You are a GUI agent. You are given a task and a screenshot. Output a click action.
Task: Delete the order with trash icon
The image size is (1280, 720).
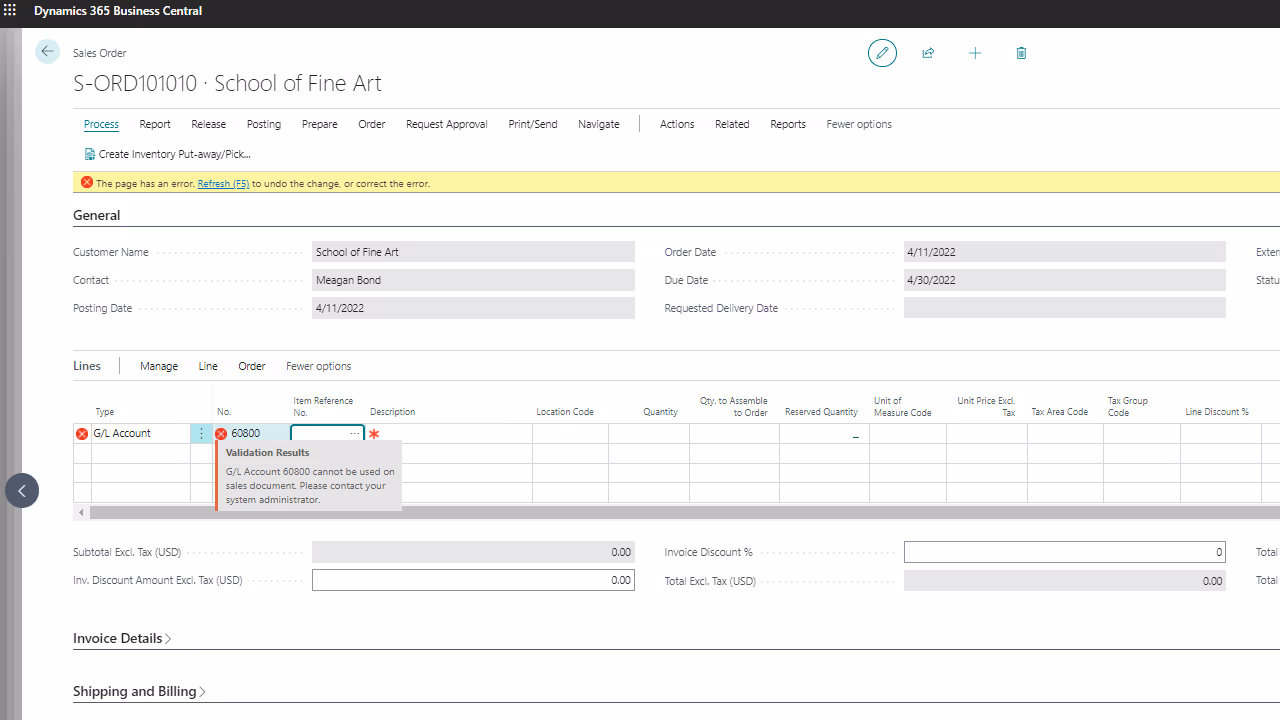click(x=1021, y=53)
